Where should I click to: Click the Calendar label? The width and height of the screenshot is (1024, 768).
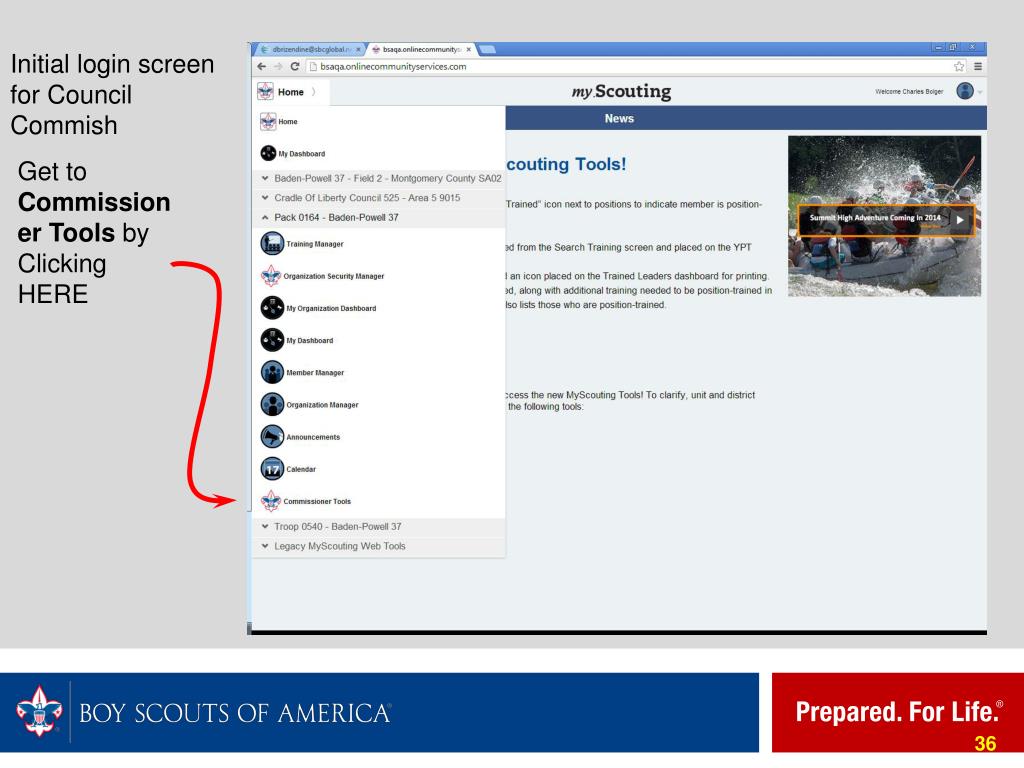point(301,470)
